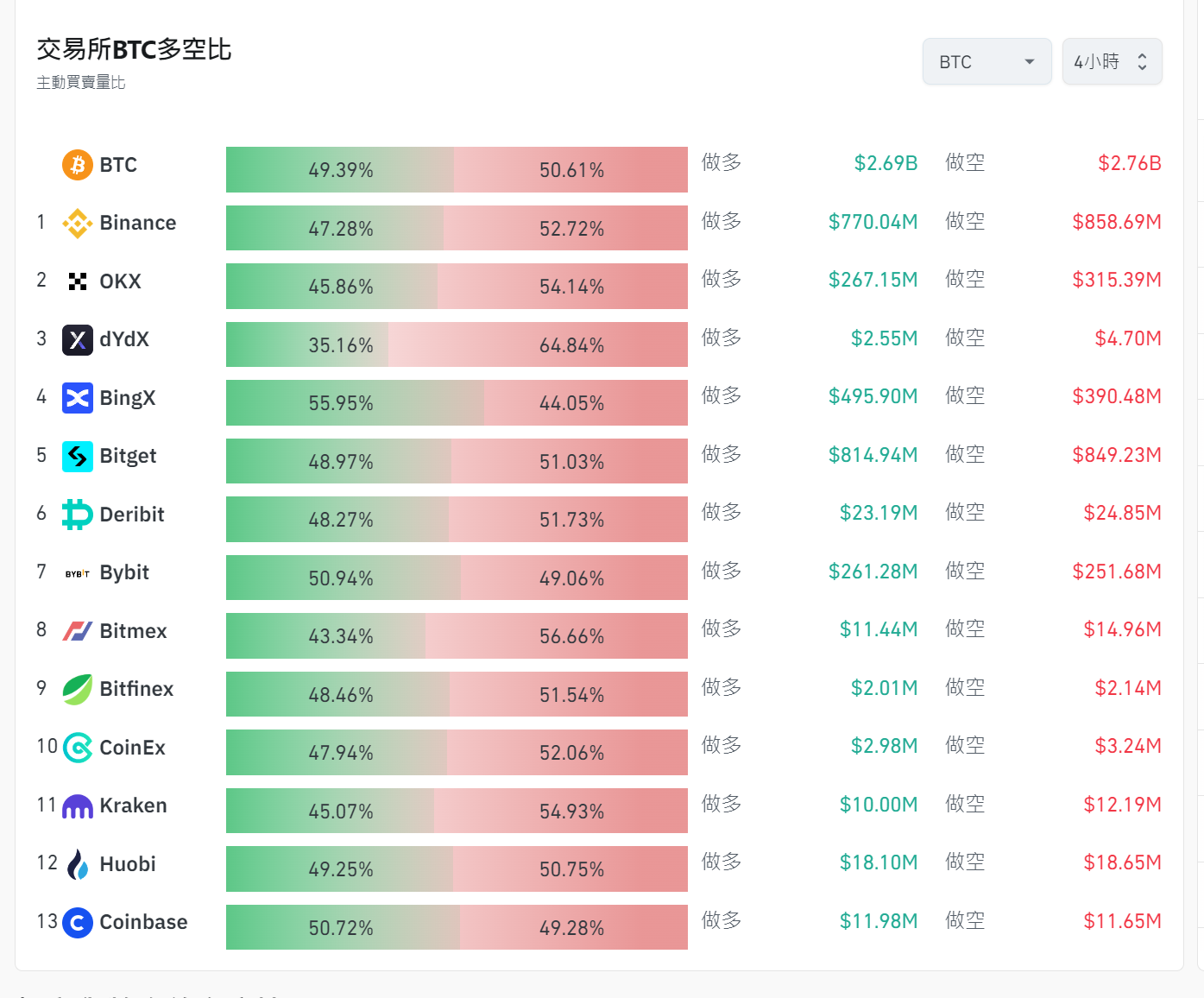Click the BingX exchange logo
1204x998 pixels.
(78, 398)
